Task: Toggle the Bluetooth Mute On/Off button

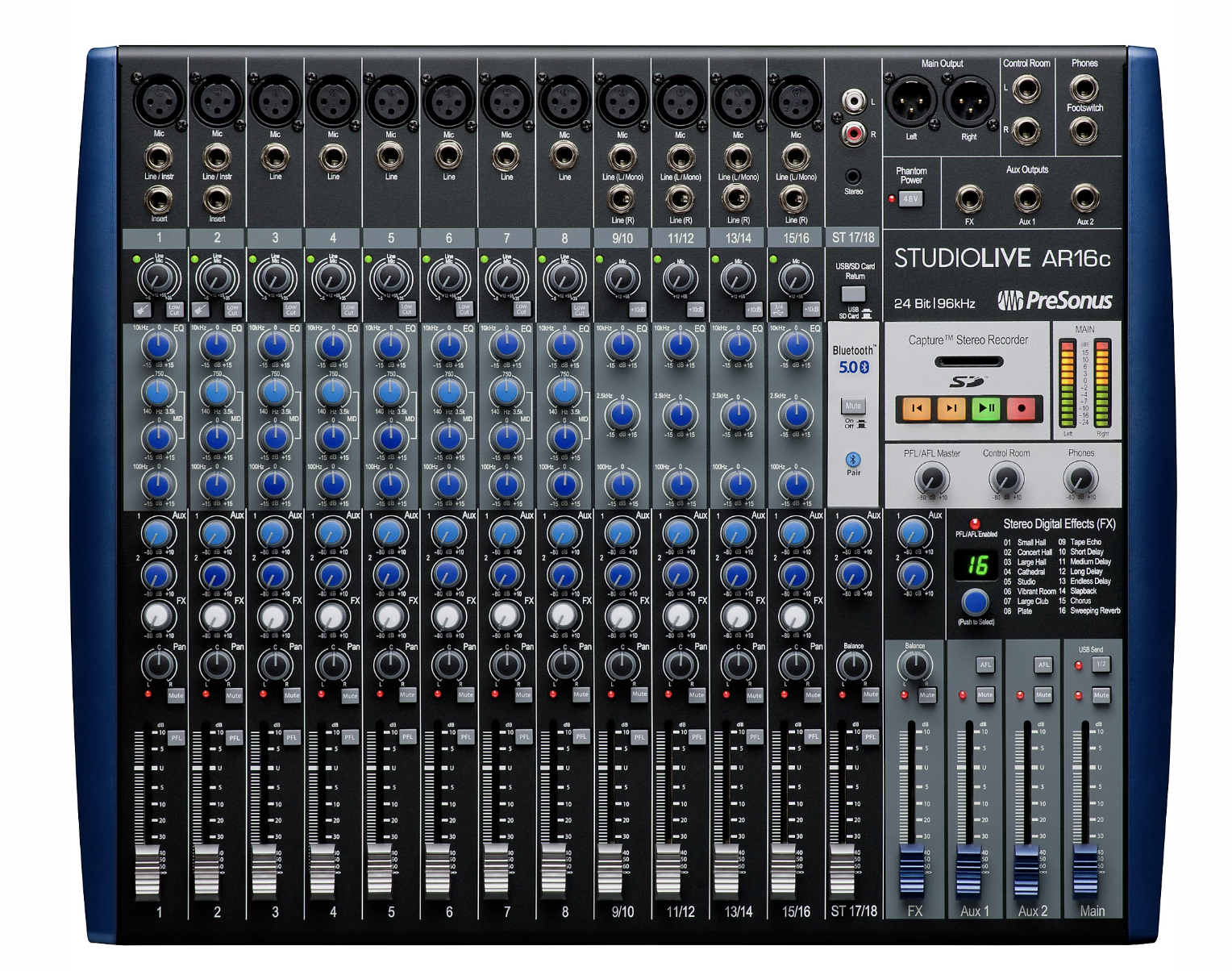Action: pyautogui.click(x=853, y=406)
